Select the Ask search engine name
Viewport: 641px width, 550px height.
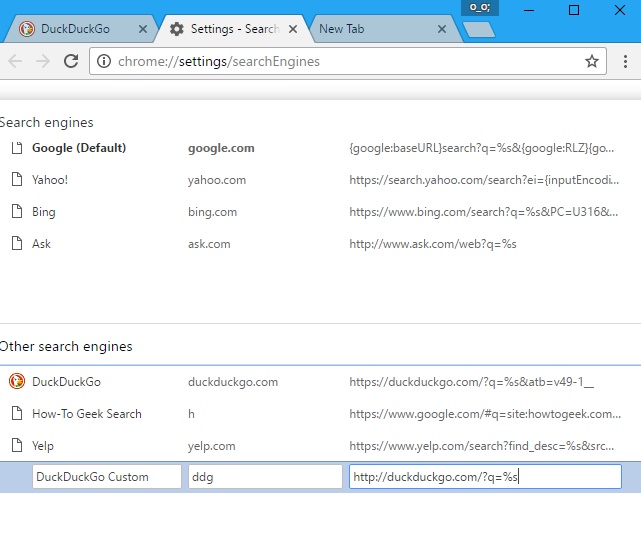(x=41, y=244)
